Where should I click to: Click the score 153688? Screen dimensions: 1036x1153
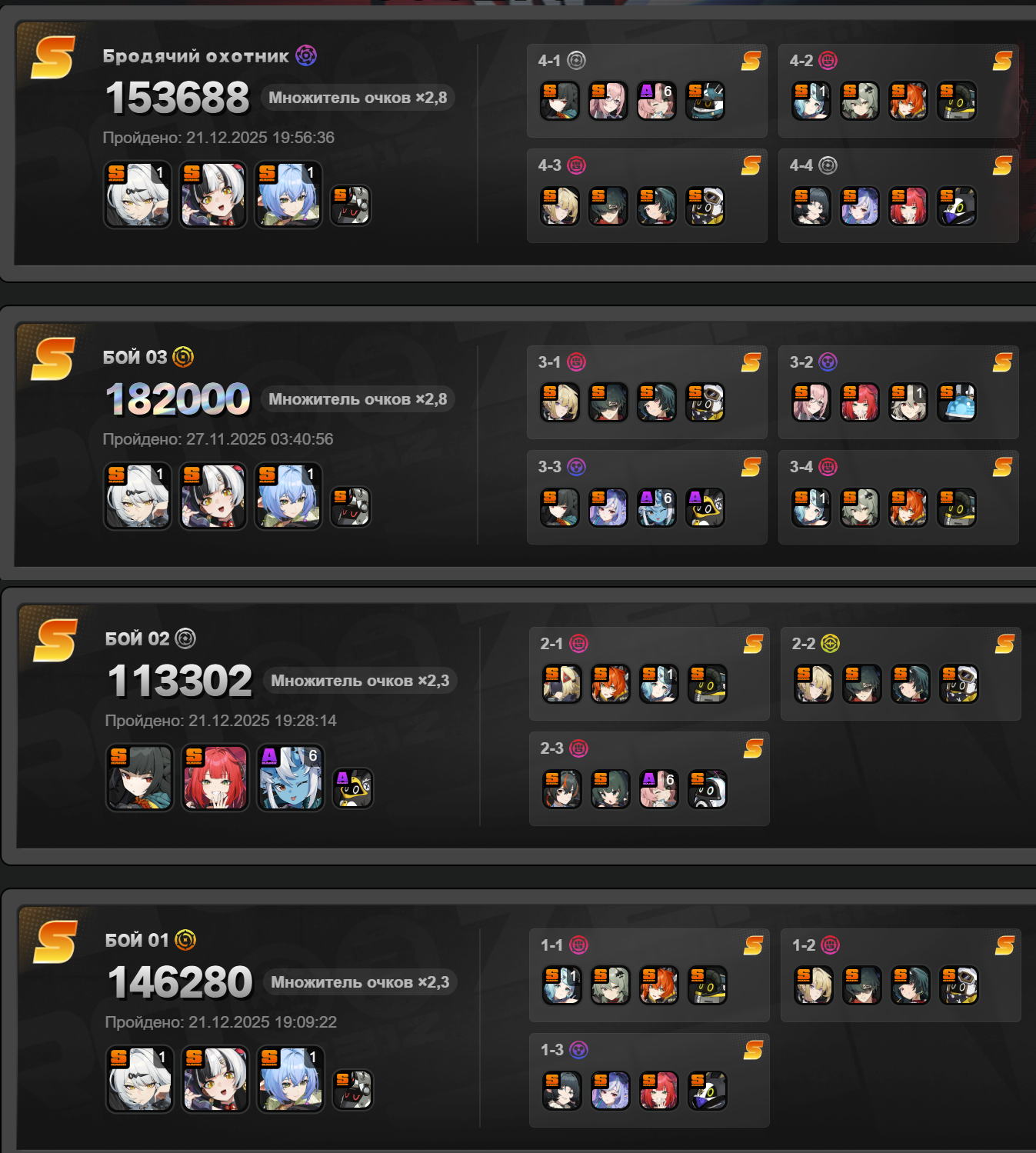point(178,98)
